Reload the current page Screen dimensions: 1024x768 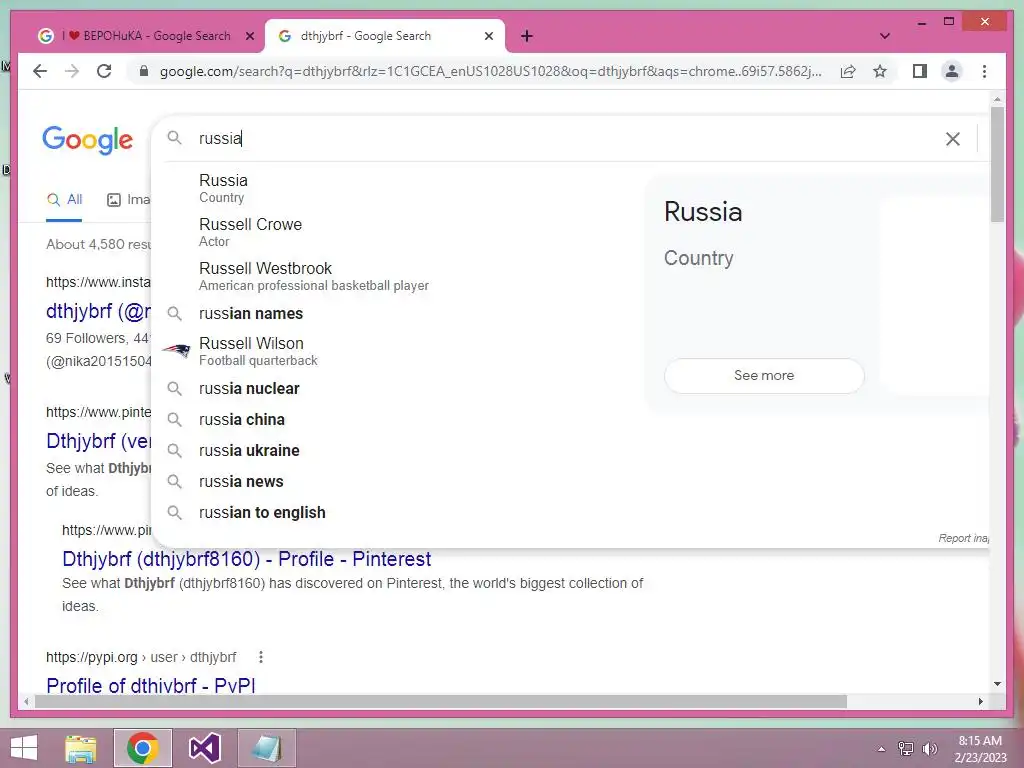(x=104, y=71)
